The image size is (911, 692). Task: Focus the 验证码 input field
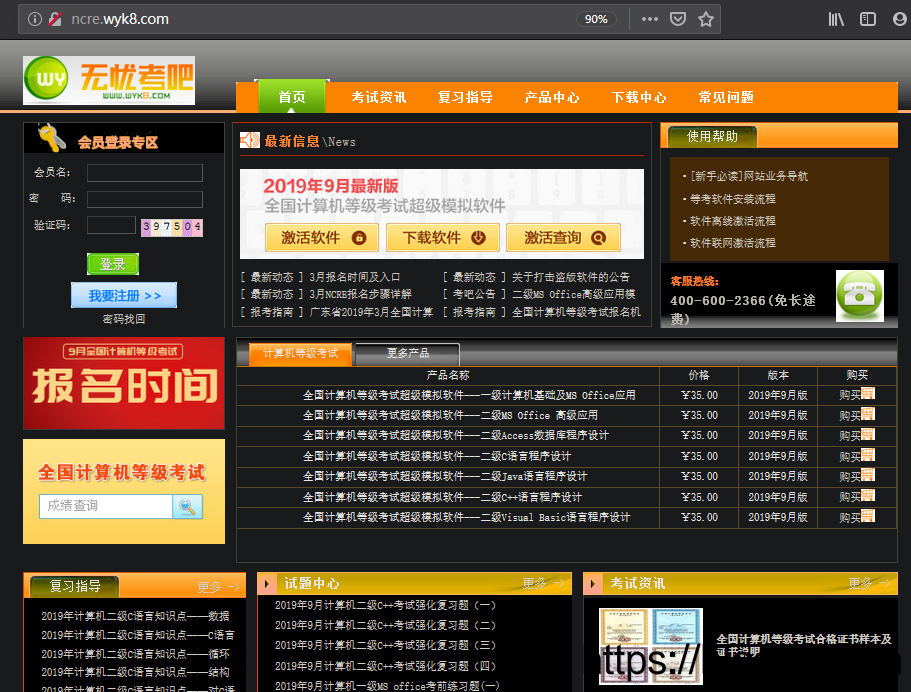(111, 225)
